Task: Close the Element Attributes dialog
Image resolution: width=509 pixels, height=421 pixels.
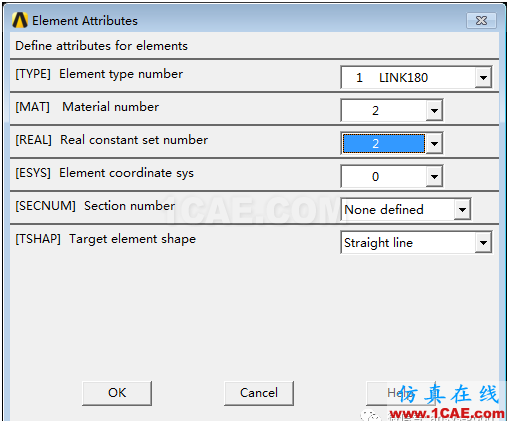Action: point(481,21)
